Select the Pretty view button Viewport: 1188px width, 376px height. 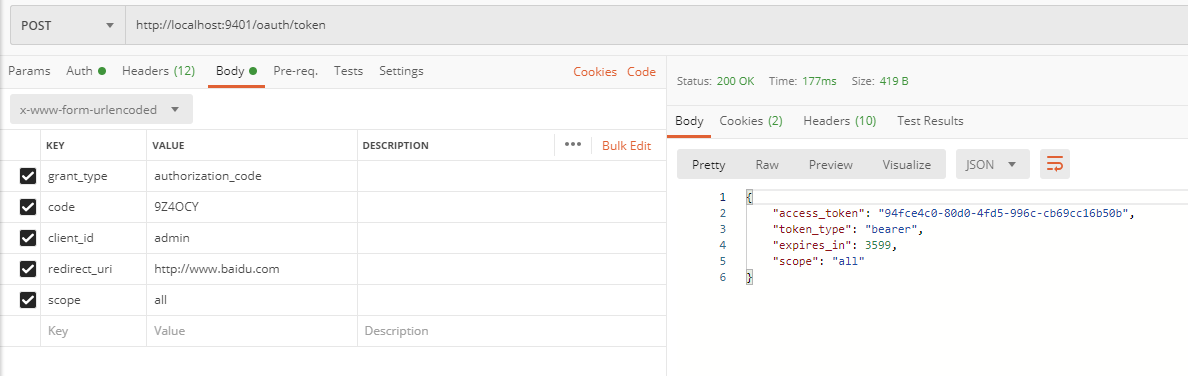tap(708, 164)
